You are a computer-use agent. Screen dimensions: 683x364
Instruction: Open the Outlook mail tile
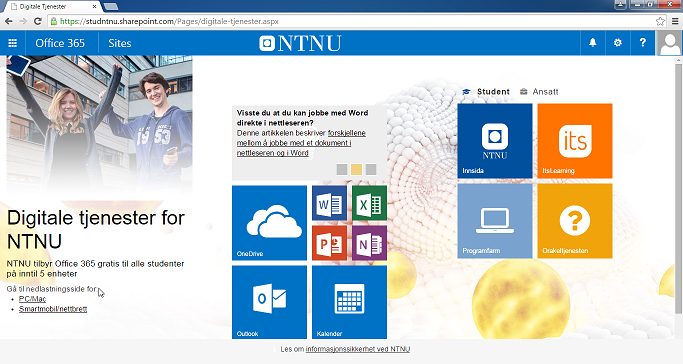(269, 302)
